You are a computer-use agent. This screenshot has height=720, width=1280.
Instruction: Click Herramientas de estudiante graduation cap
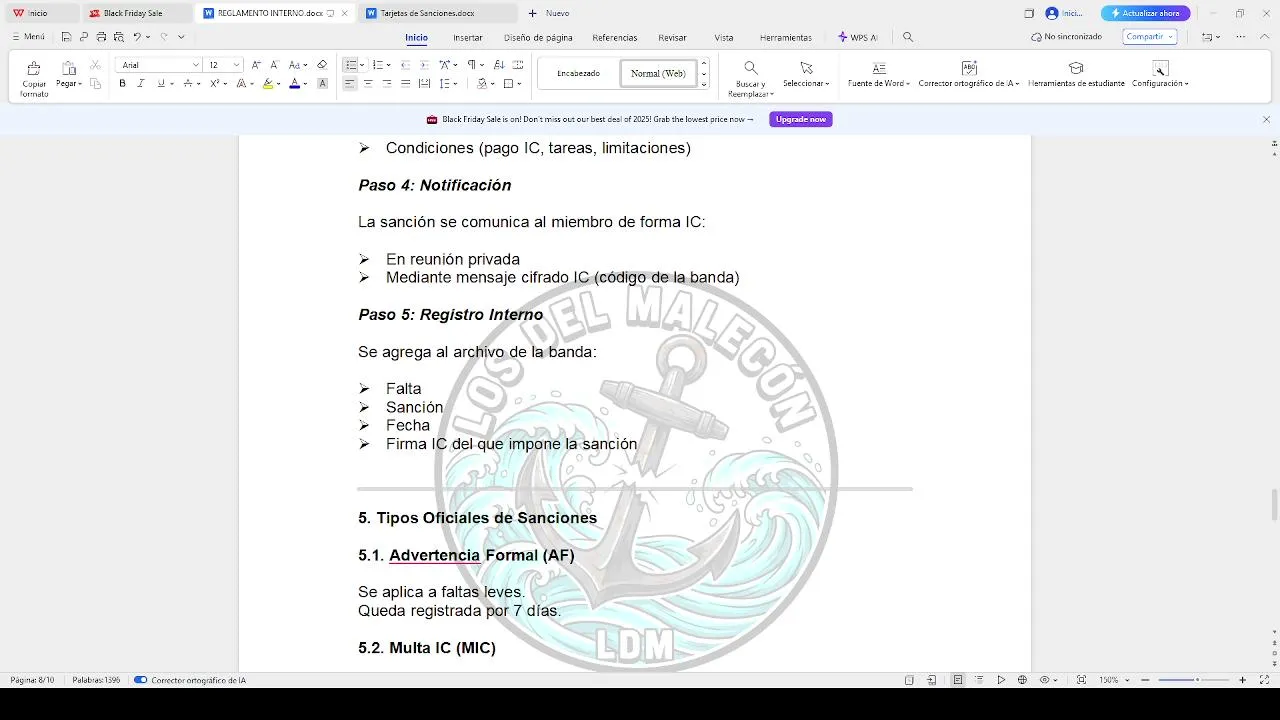click(1076, 68)
